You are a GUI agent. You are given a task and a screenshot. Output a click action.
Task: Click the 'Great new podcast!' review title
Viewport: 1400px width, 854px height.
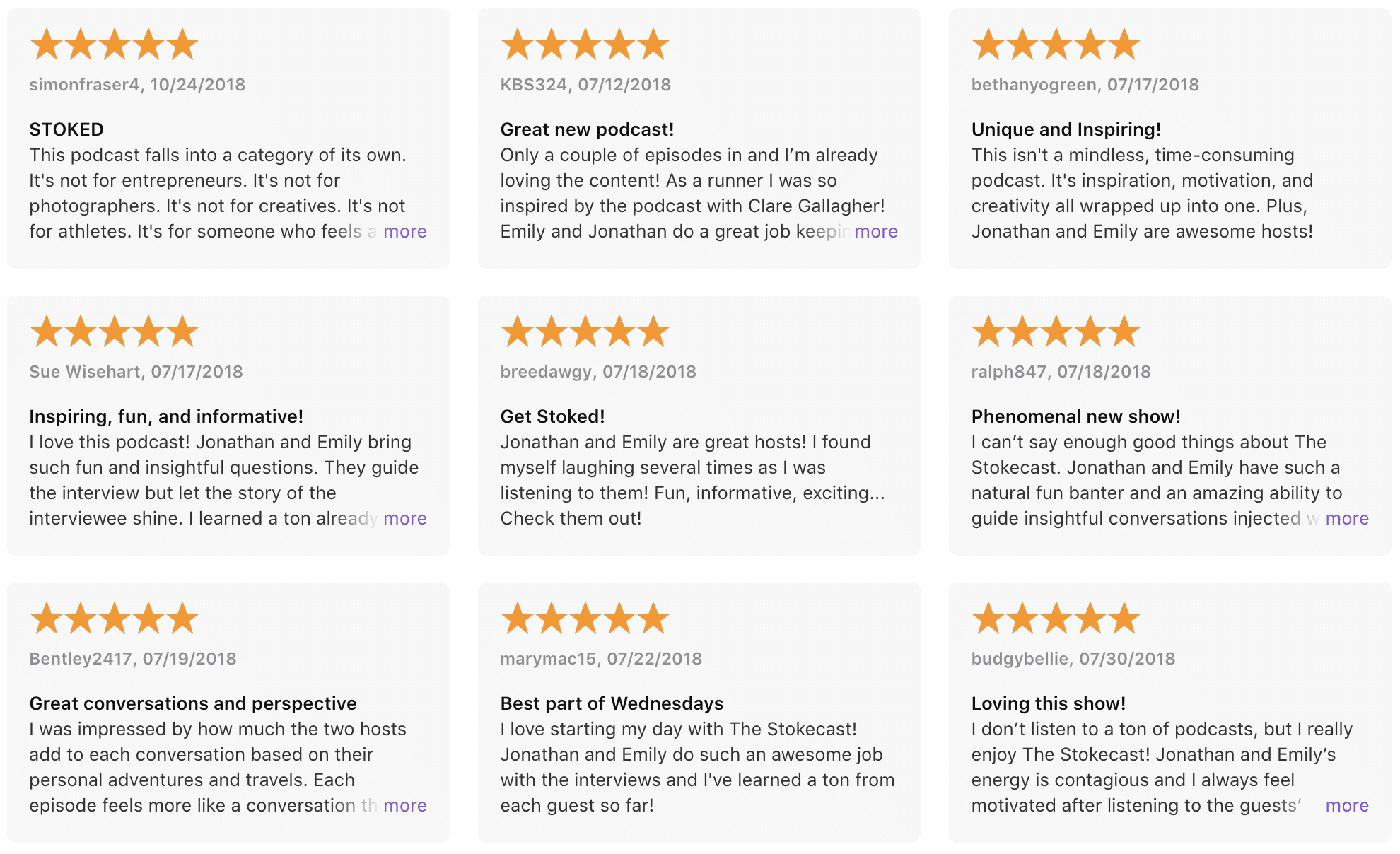(587, 129)
